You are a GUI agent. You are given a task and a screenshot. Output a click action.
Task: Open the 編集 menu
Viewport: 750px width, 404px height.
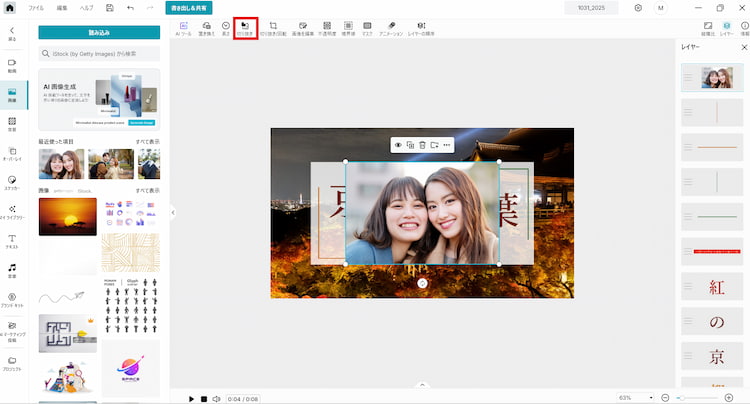62,8
